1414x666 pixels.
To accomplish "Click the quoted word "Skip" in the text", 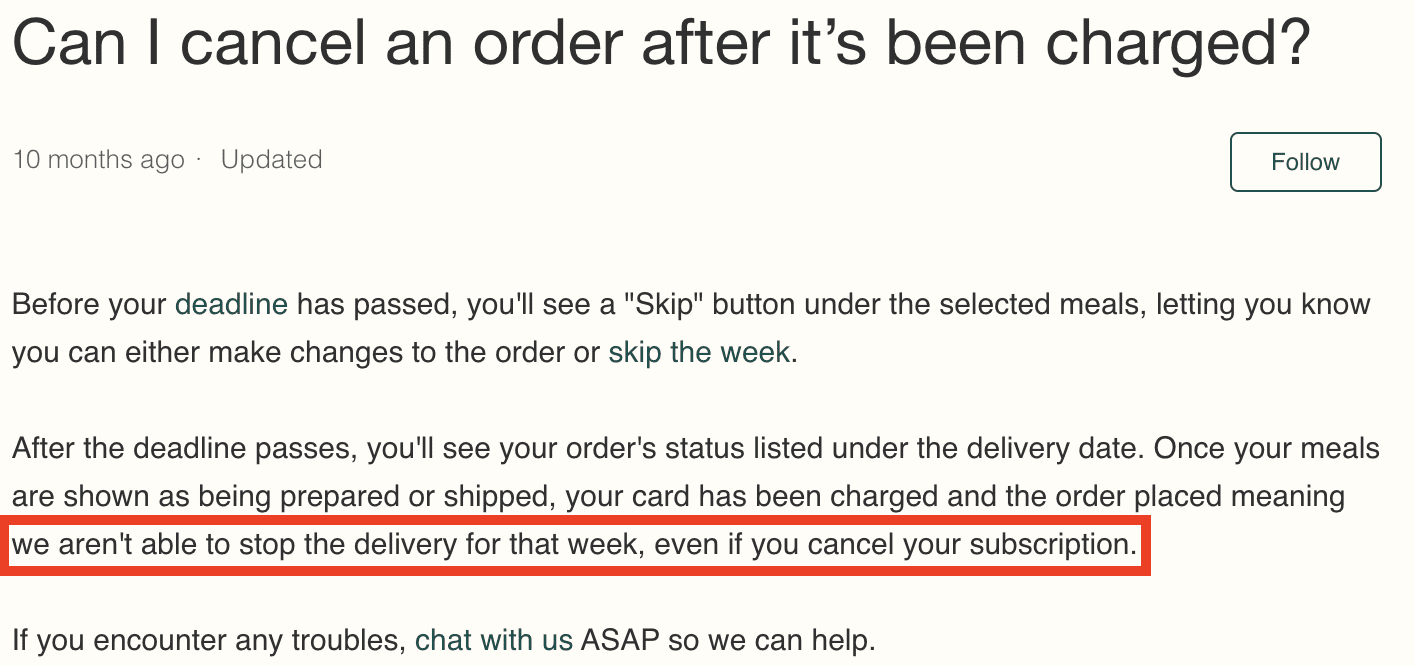I will (x=663, y=304).
